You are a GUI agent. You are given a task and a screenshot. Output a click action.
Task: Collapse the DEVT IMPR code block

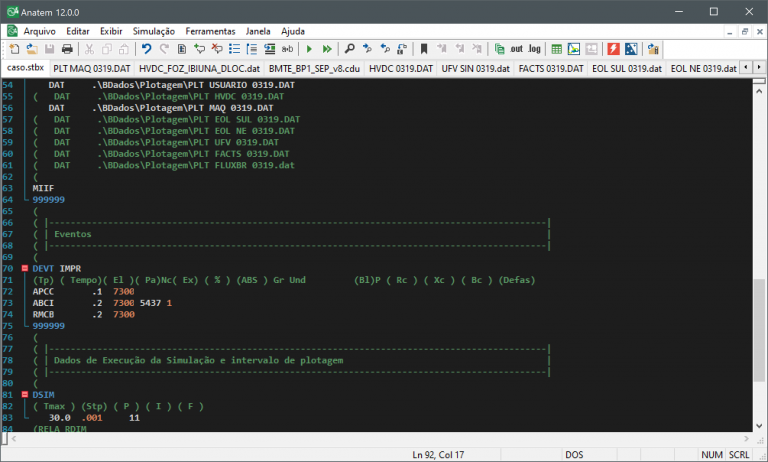point(23,269)
